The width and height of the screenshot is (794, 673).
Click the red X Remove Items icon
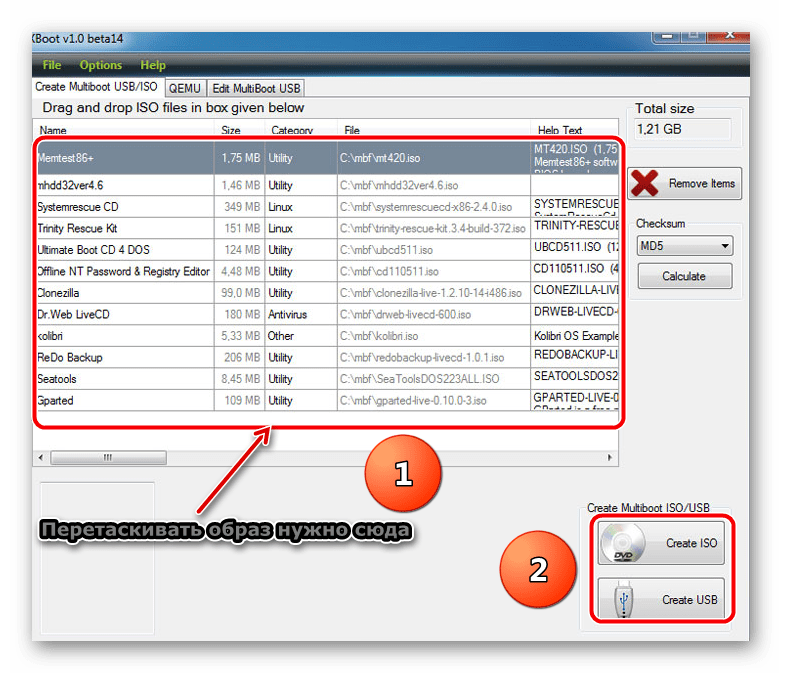click(x=645, y=183)
